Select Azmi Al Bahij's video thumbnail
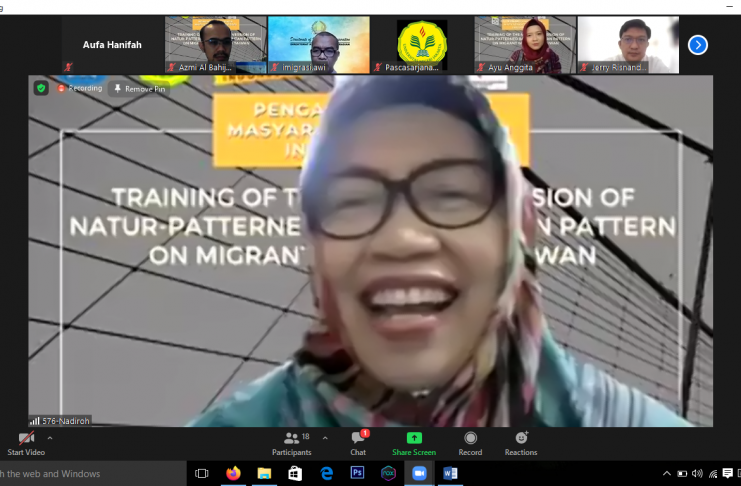 [215, 45]
